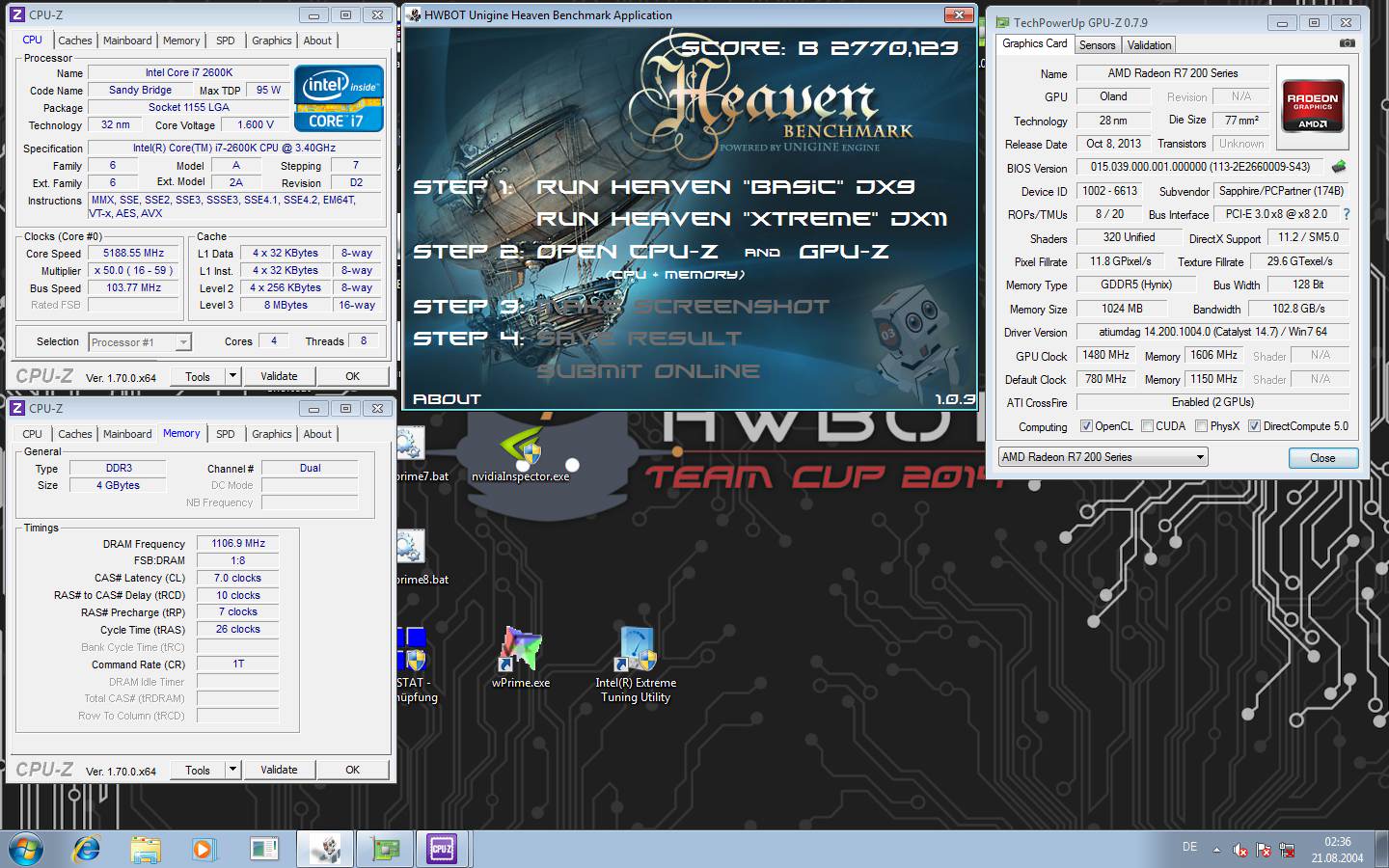Toggle the PhysX checkbox
Screen dimensions: 1389x868
click(x=1201, y=425)
